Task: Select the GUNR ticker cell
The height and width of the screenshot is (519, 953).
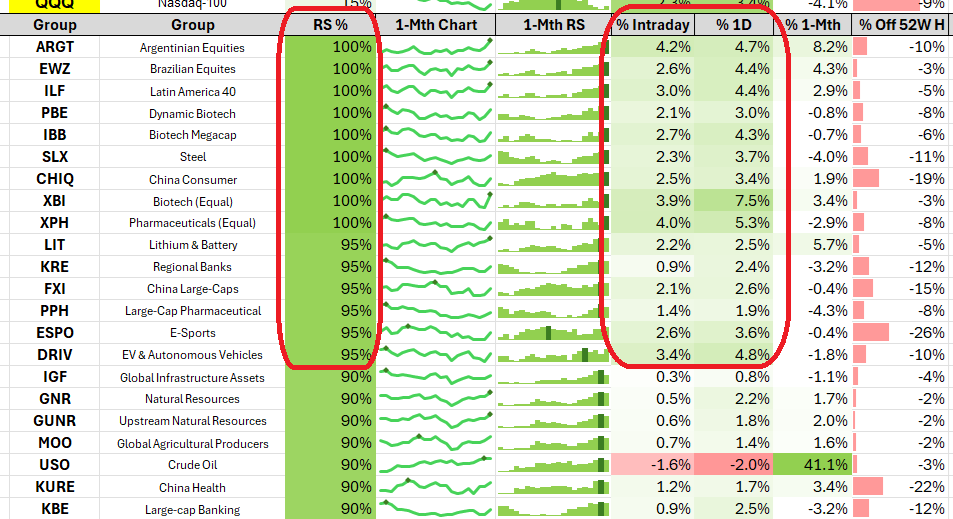Action: (x=55, y=421)
